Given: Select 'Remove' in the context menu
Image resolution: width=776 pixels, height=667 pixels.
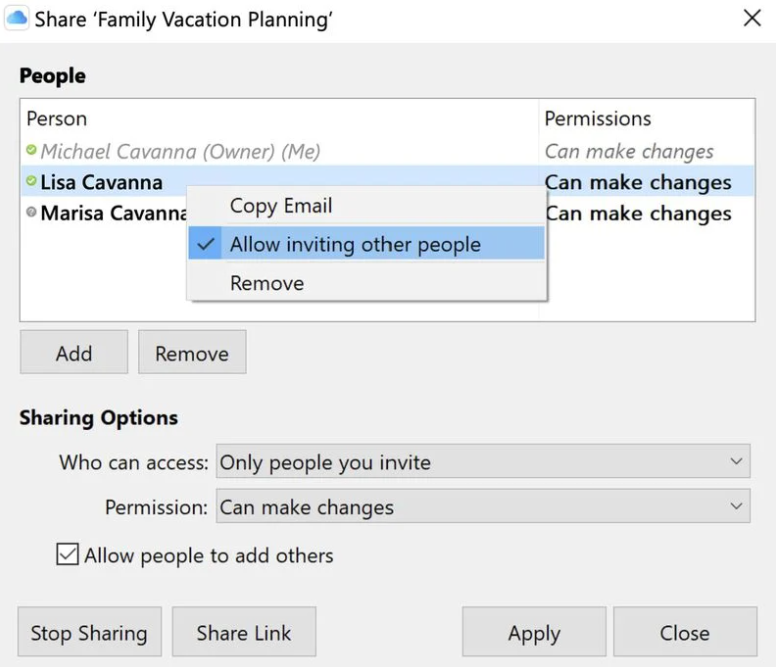Looking at the screenshot, I should click(267, 283).
